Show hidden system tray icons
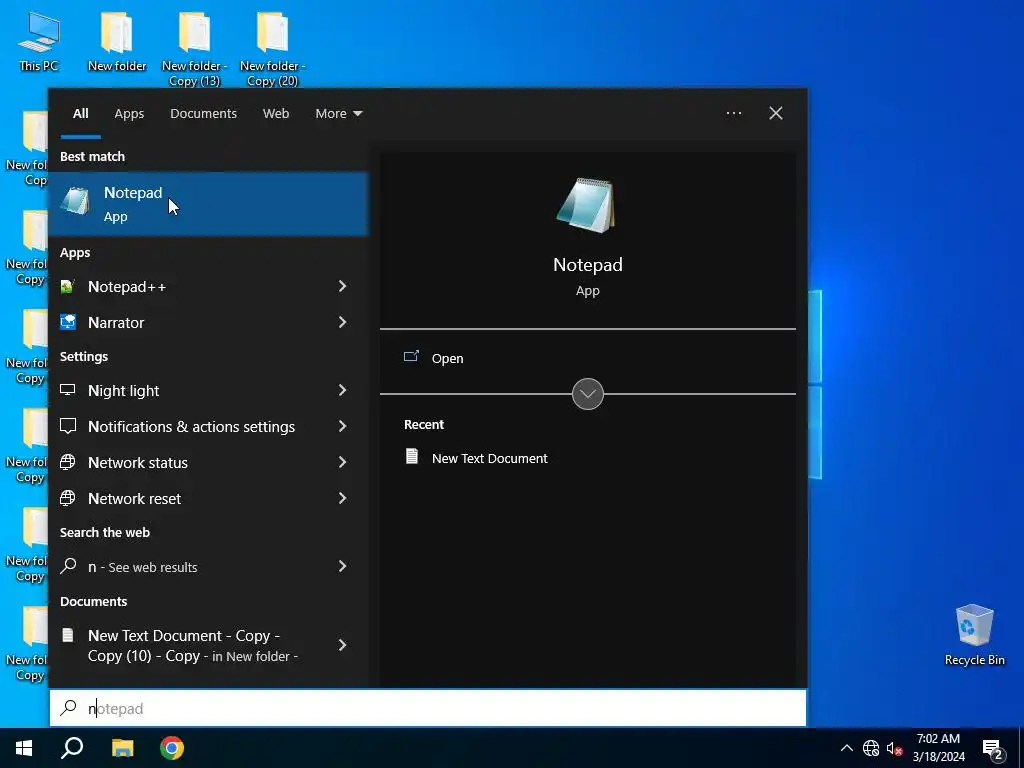Screen dimensions: 1024x768 (x=846, y=748)
